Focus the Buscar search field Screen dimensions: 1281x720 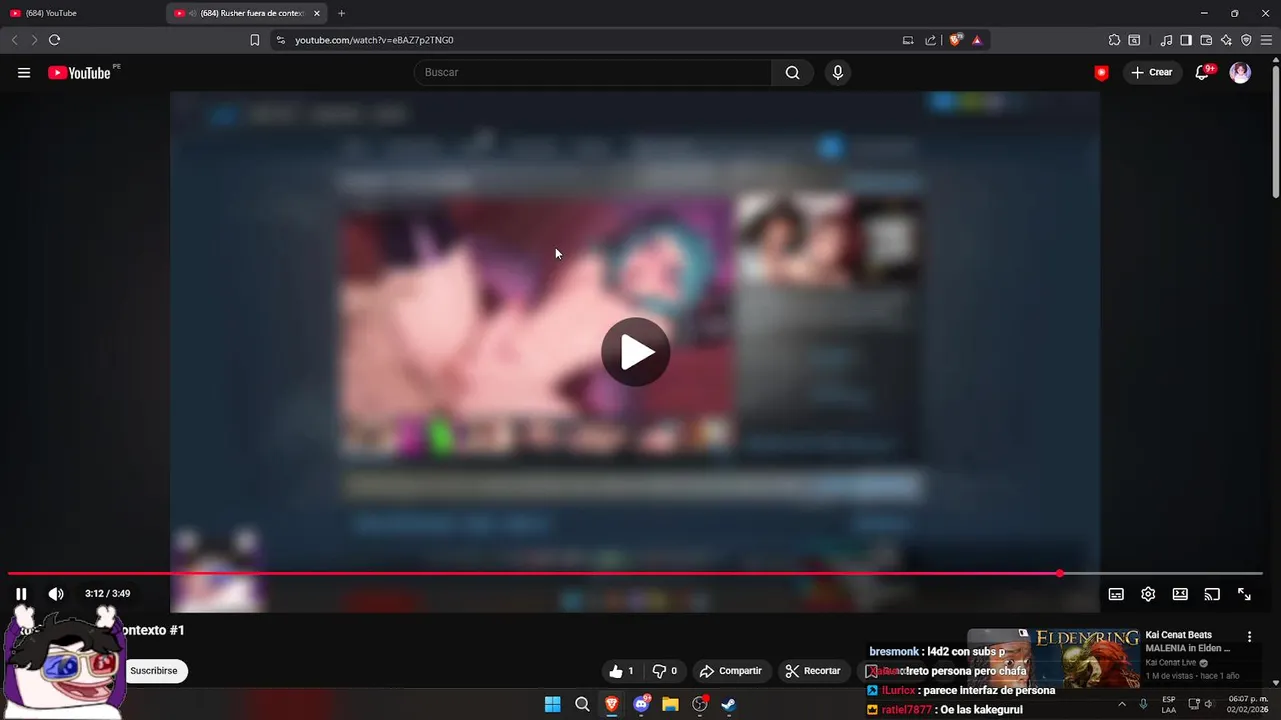coord(592,72)
